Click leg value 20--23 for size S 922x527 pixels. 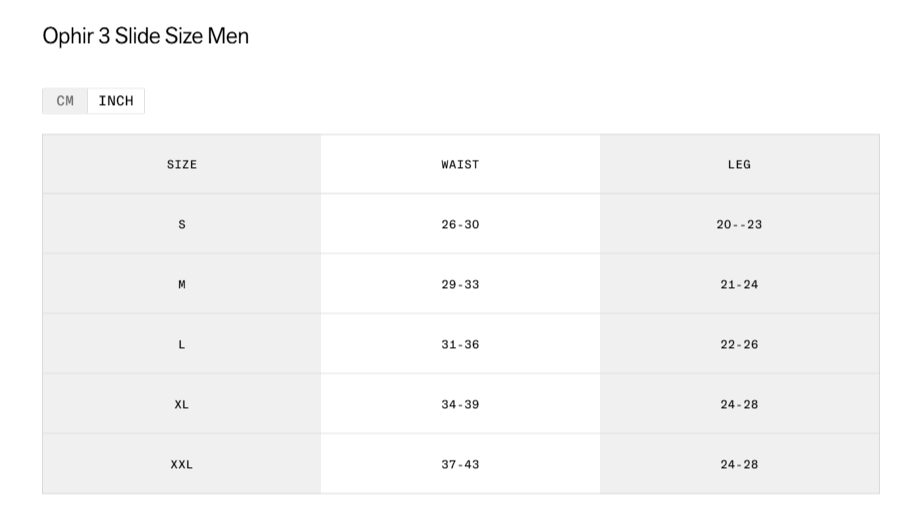coord(739,224)
